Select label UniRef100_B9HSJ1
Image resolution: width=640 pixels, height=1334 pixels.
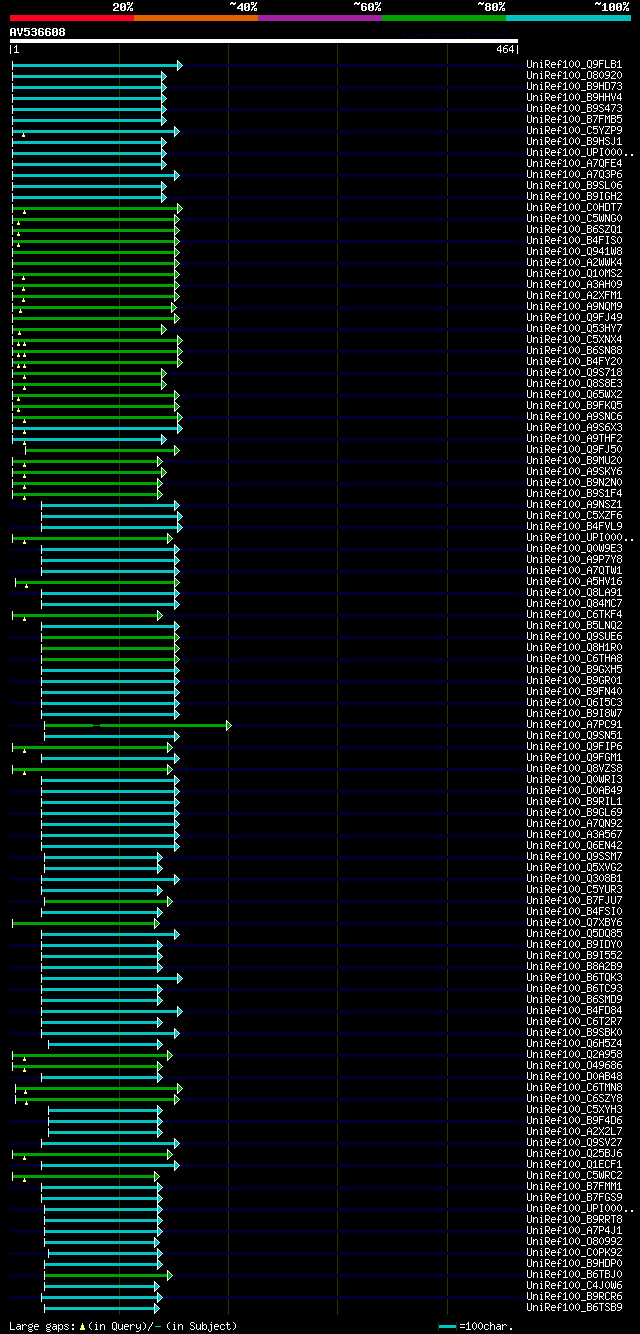(575, 141)
